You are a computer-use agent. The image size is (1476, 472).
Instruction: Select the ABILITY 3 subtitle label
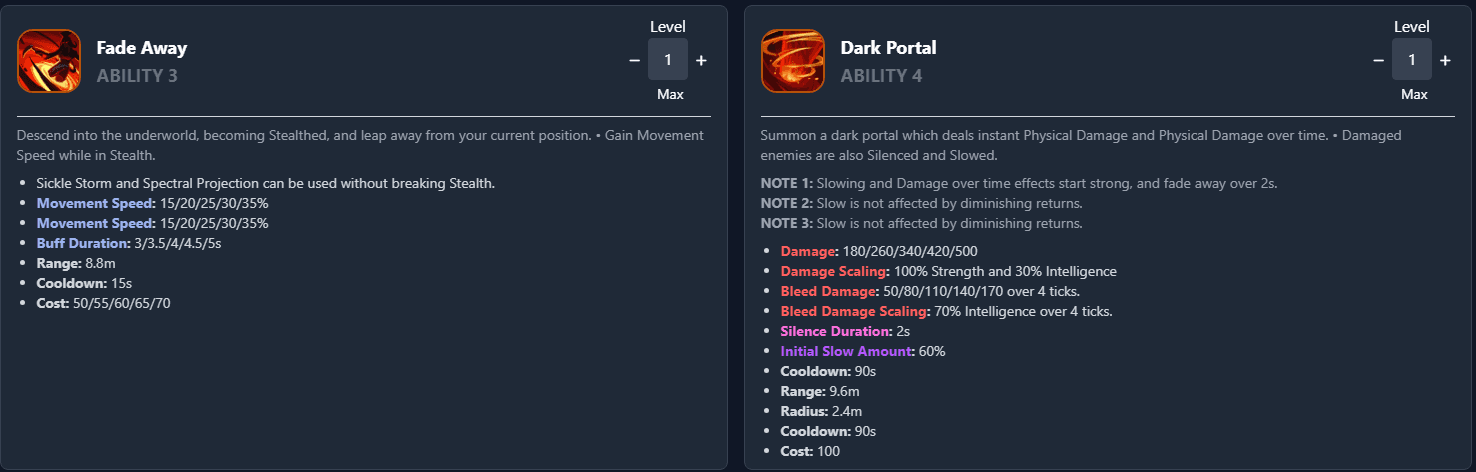[137, 75]
